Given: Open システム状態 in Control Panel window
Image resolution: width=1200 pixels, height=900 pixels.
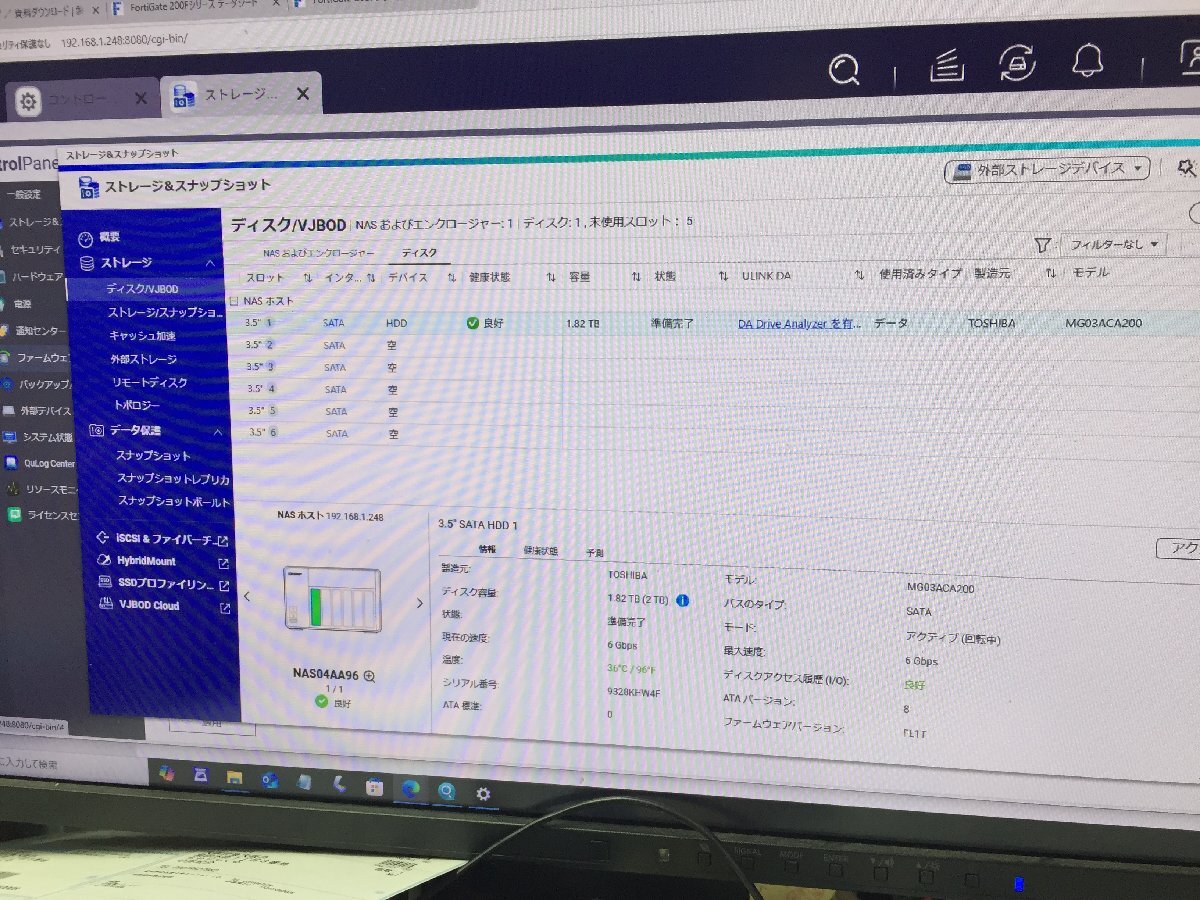Looking at the screenshot, I should pyautogui.click(x=47, y=437).
